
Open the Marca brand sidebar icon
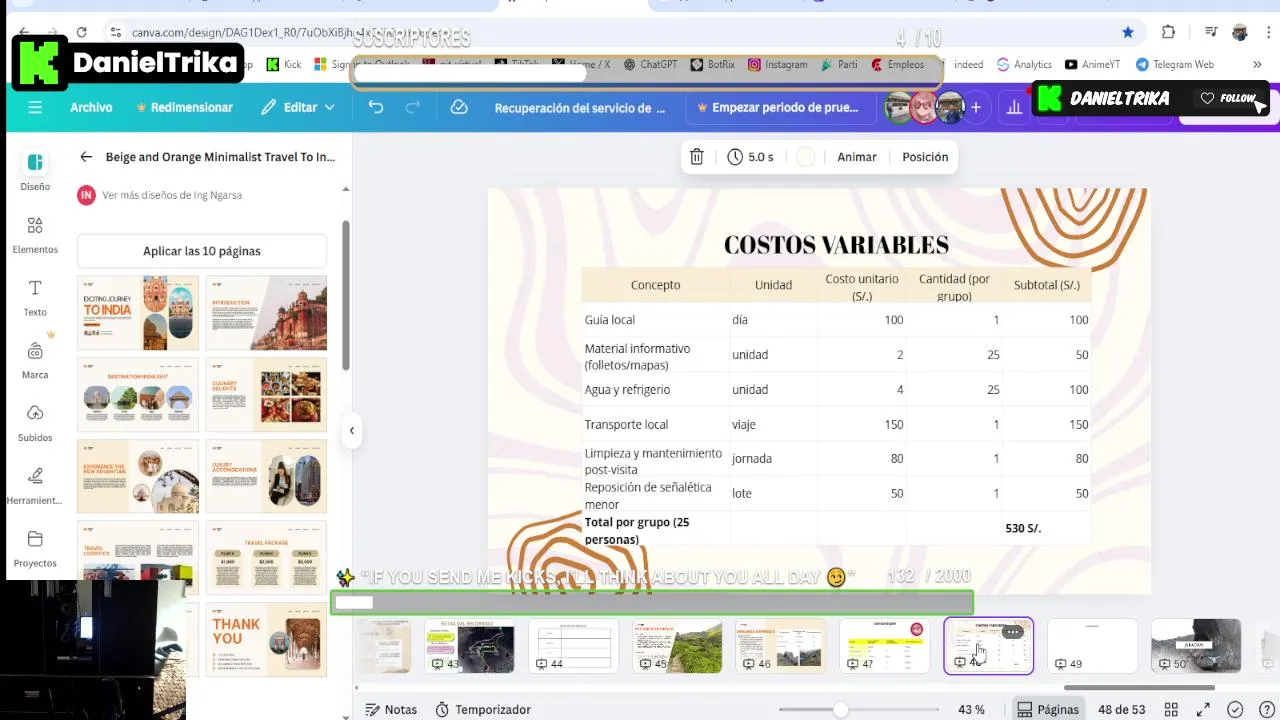[x=35, y=351]
